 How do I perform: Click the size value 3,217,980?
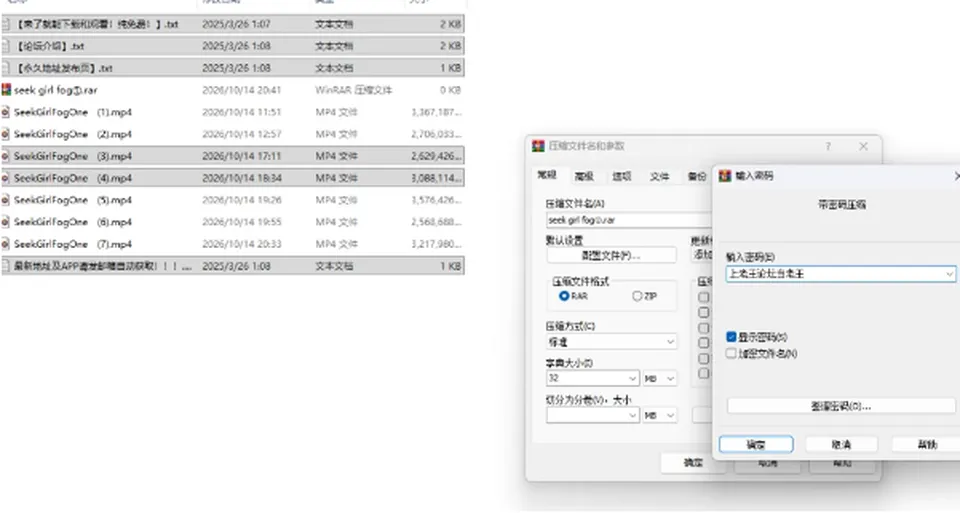click(x=436, y=244)
